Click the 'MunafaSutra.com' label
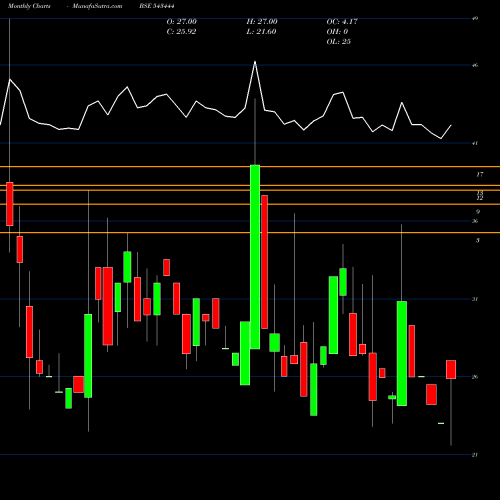The image size is (500, 500). (x=97, y=6)
